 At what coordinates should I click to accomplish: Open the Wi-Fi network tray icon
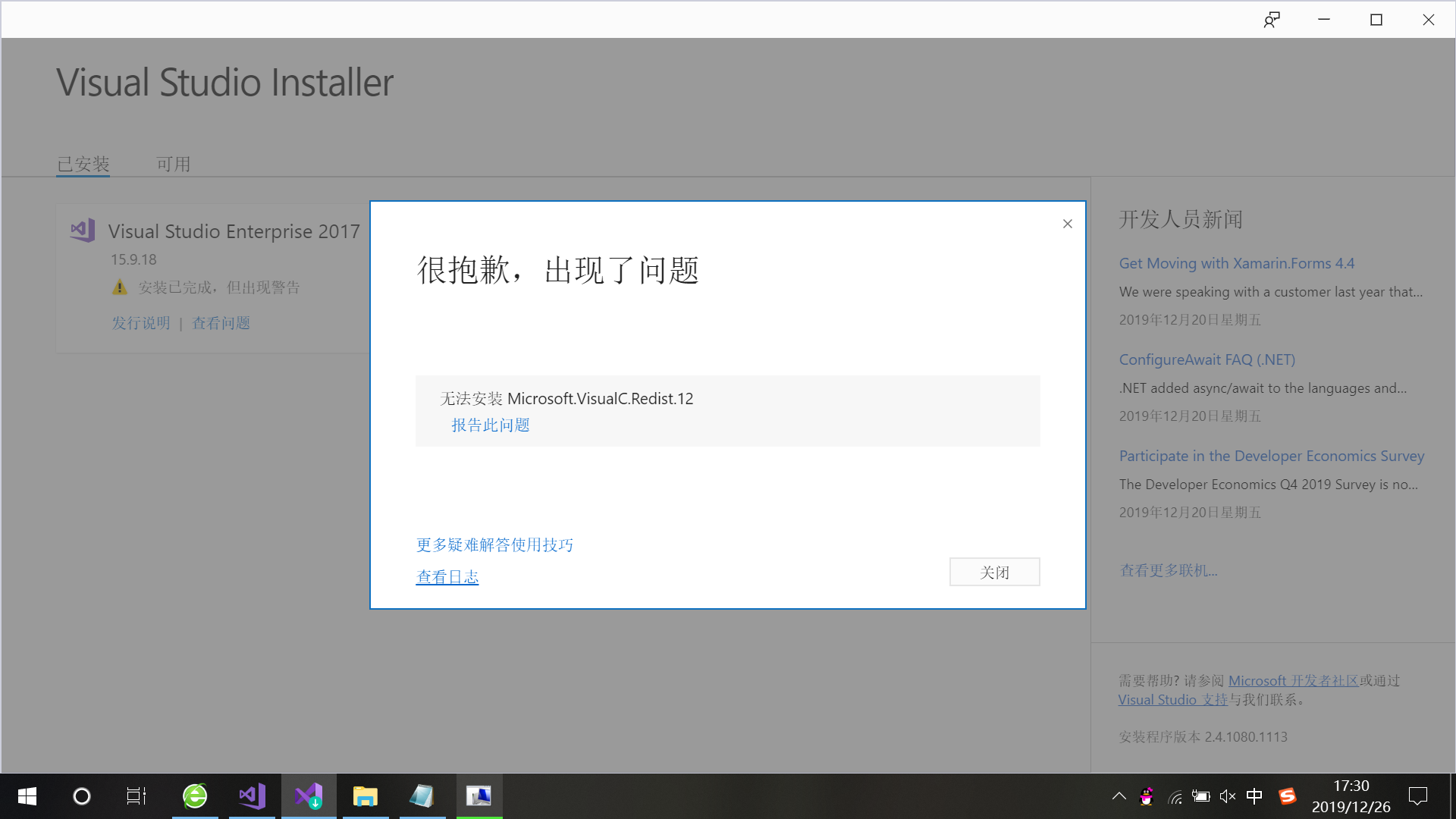[1175, 795]
